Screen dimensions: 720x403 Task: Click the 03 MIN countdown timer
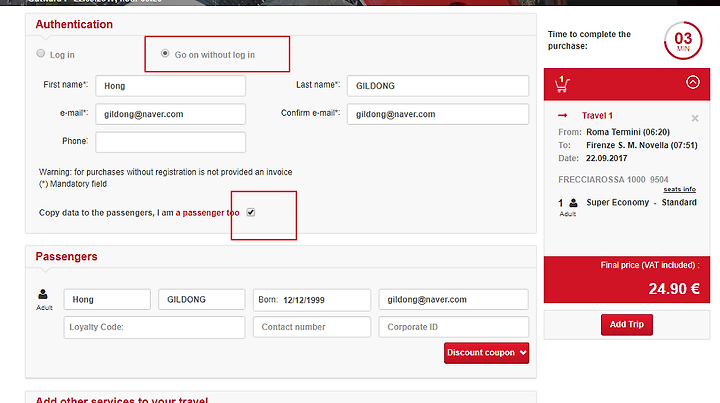683,41
